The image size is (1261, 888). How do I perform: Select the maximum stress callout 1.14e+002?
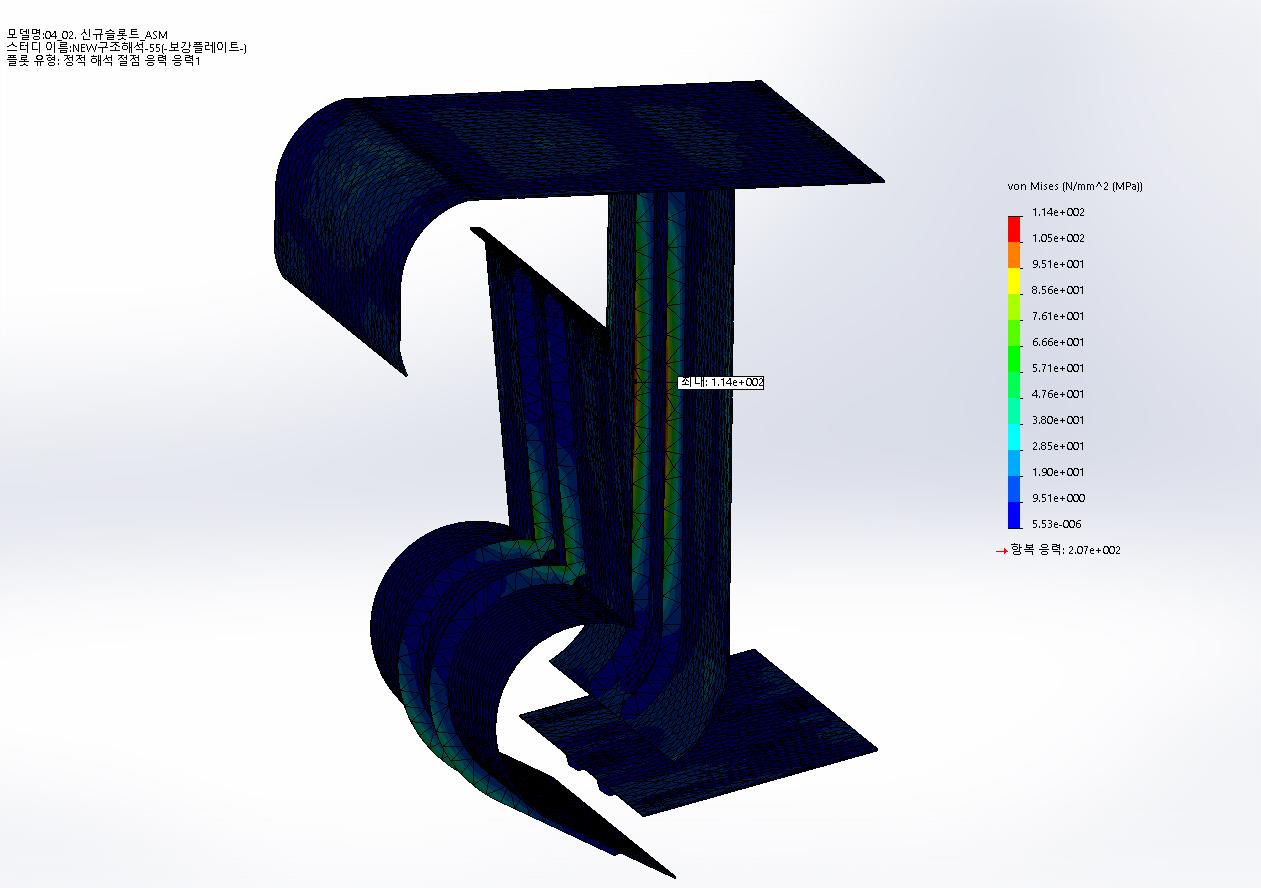coord(721,382)
